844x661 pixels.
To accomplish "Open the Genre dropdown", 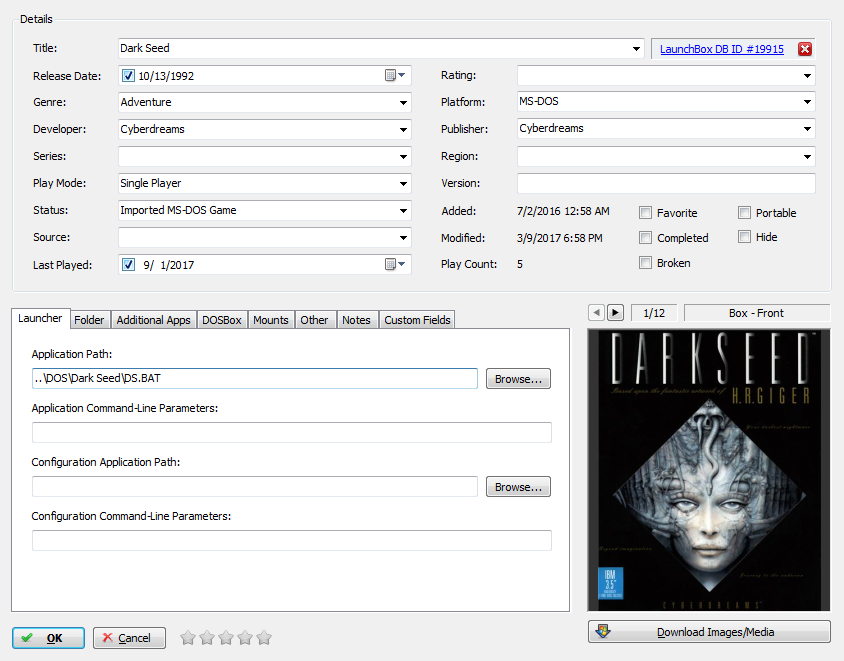I will [x=403, y=102].
